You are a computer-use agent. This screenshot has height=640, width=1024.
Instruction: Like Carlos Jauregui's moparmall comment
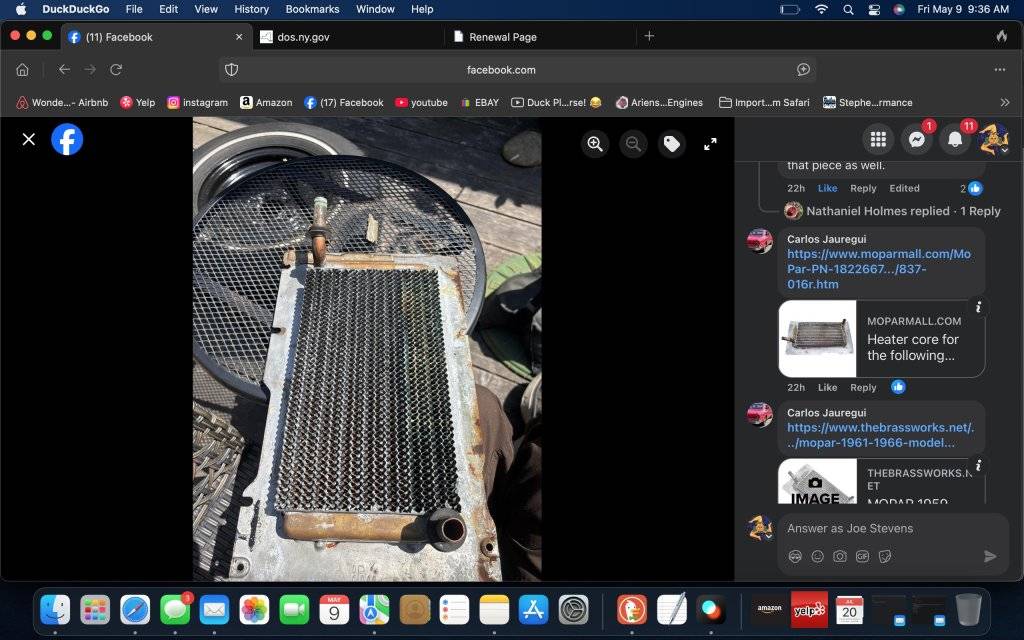827,387
